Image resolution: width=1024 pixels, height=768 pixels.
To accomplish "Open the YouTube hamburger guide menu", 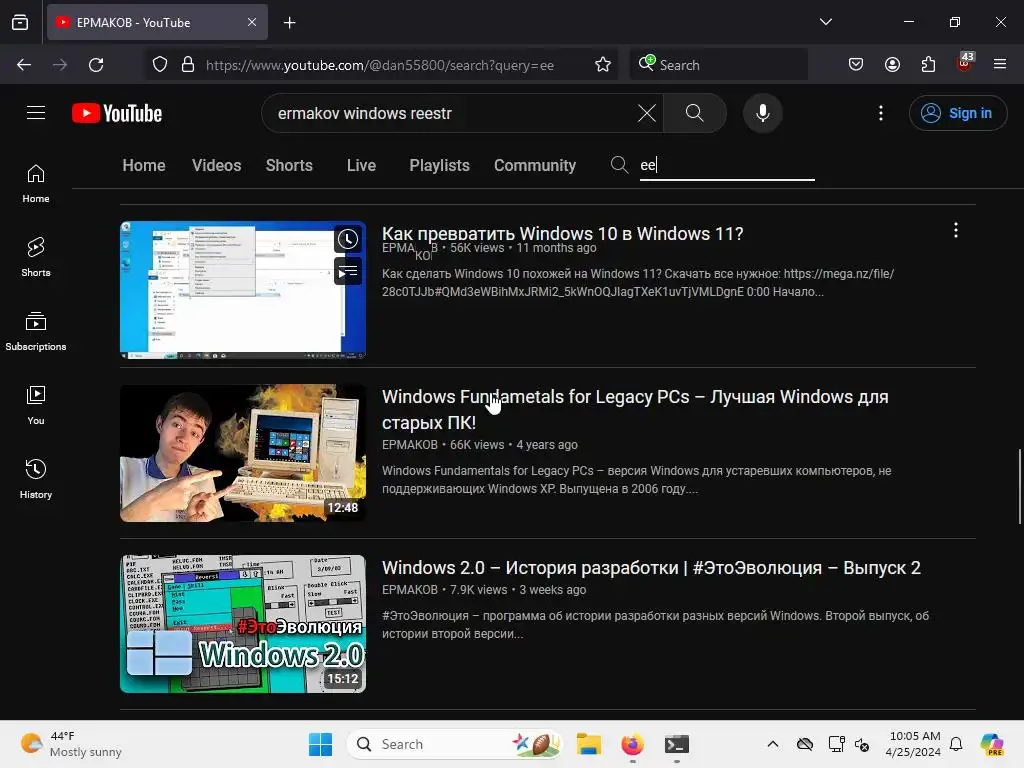I will click(x=36, y=113).
